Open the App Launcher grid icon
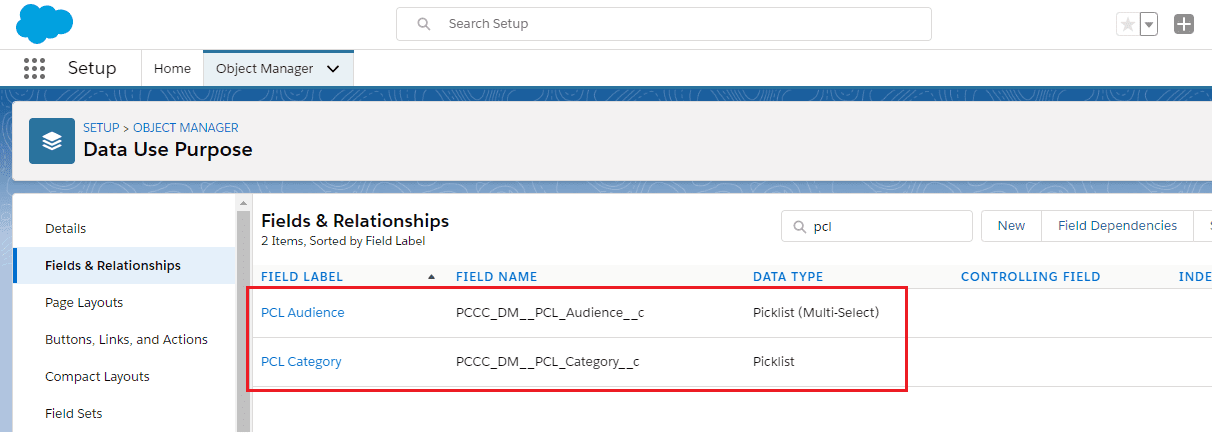 point(34,68)
